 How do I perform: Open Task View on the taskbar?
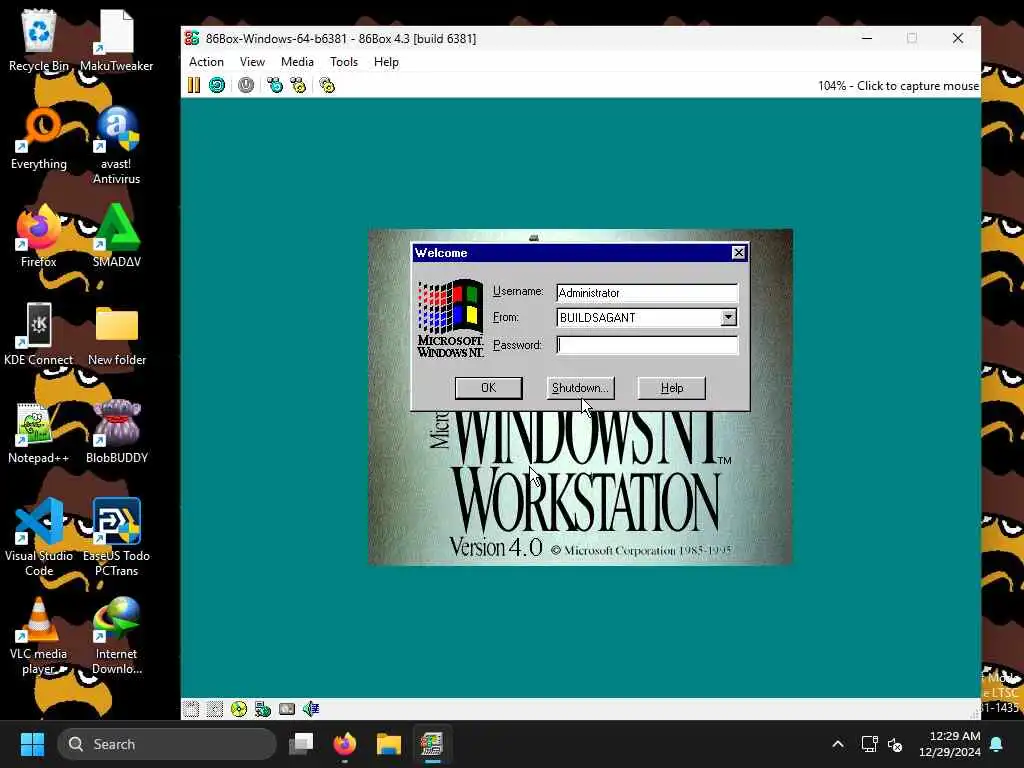[x=301, y=744]
